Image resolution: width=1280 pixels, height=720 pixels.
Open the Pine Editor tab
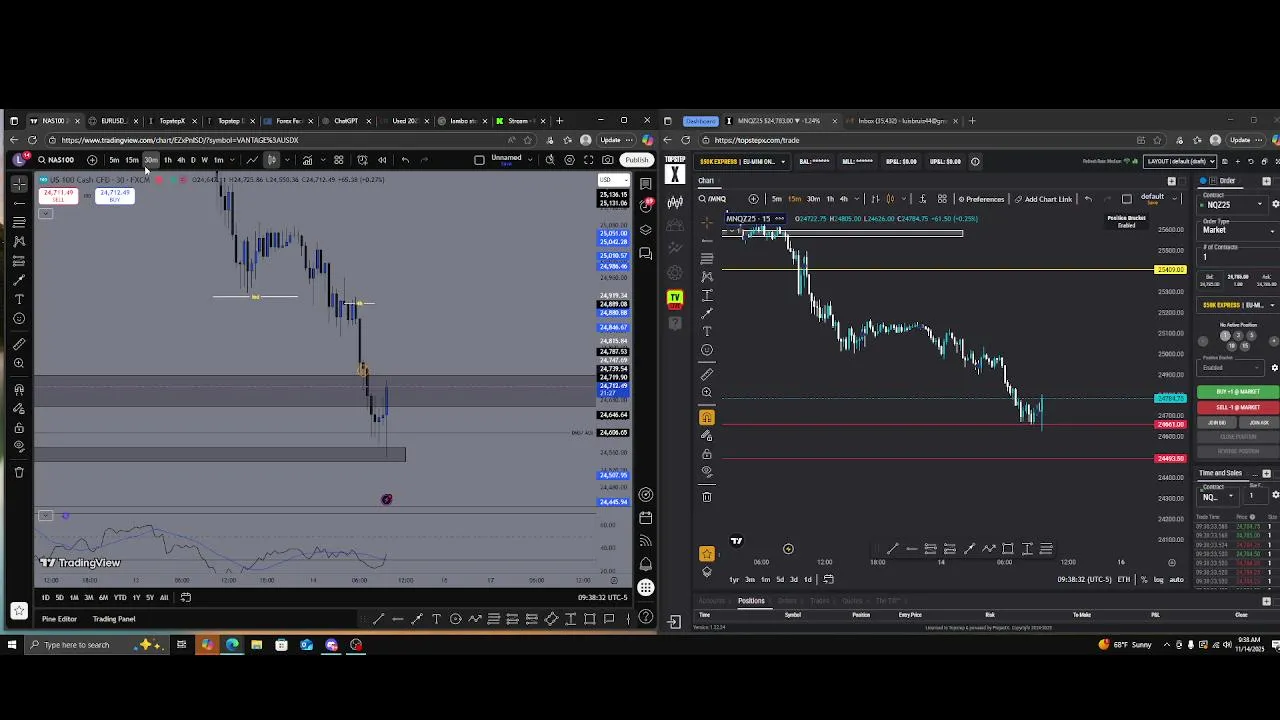point(59,619)
